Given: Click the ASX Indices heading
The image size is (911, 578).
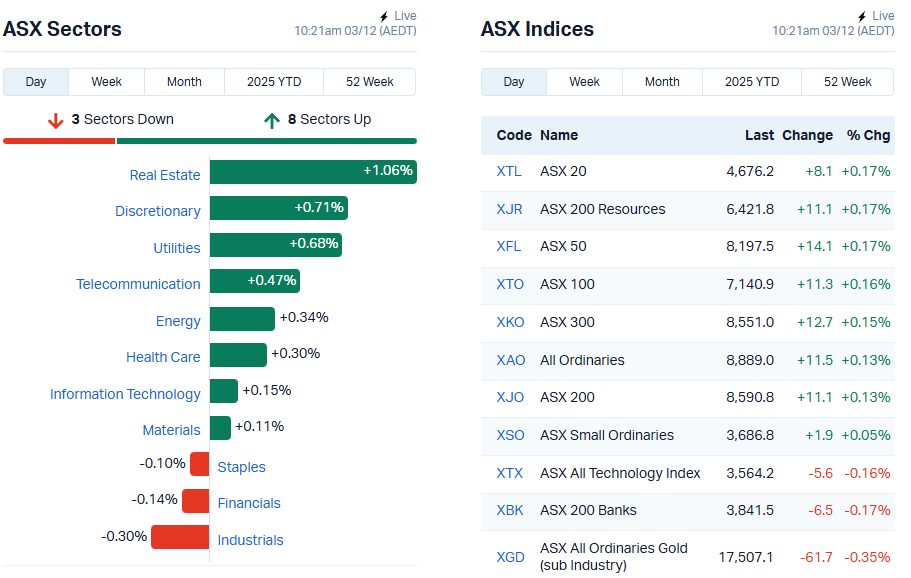Looking at the screenshot, I should coord(537,29).
